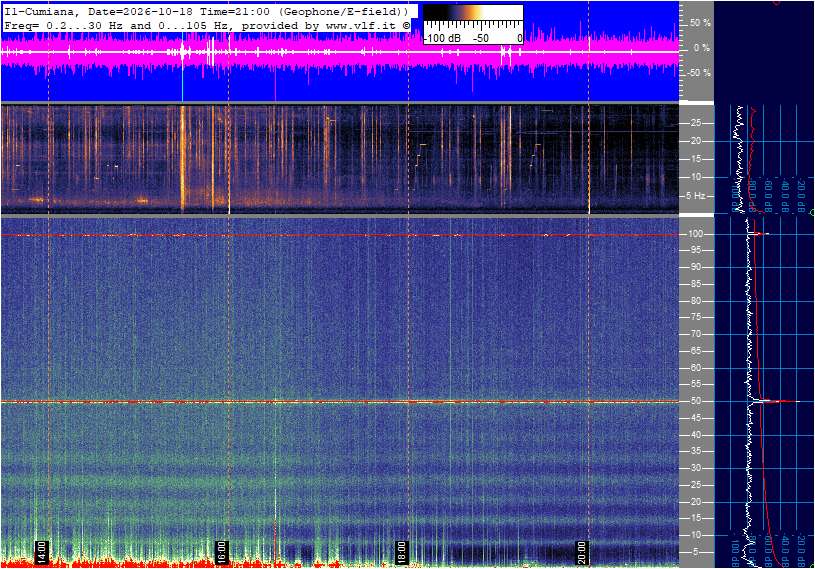
Task: Click the '65' frequency scale label
Action: click(695, 351)
